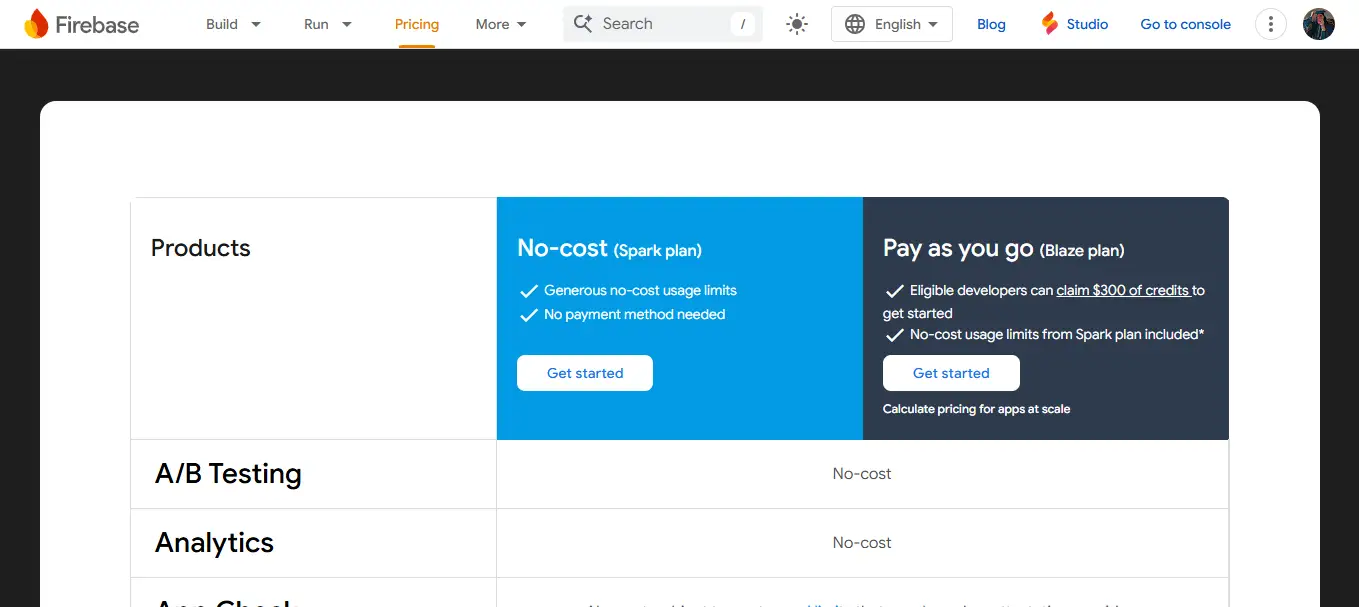Click Get started under Spark plan
Screen dimensions: 1359x607
[585, 373]
